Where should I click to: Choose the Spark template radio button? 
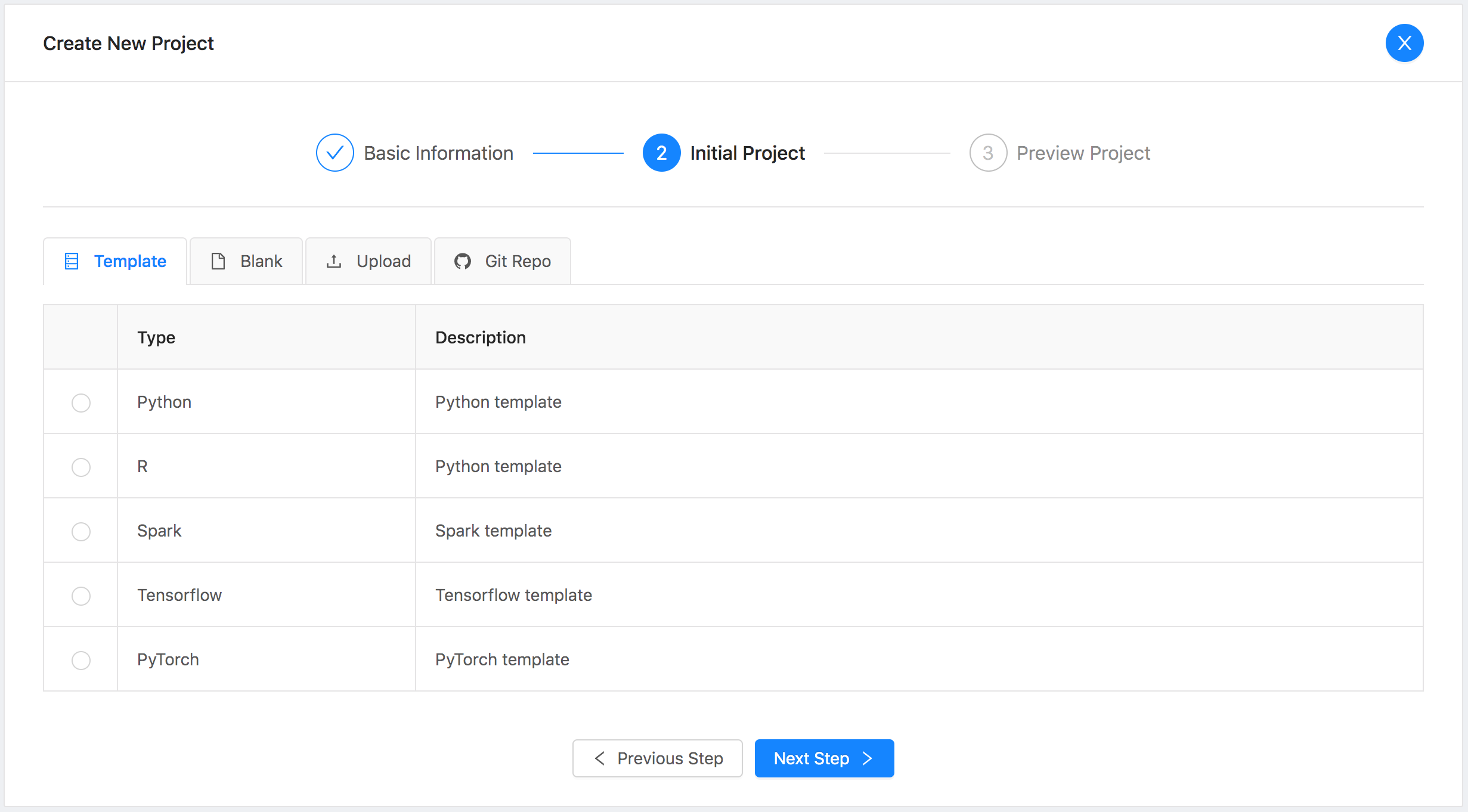[x=81, y=531]
